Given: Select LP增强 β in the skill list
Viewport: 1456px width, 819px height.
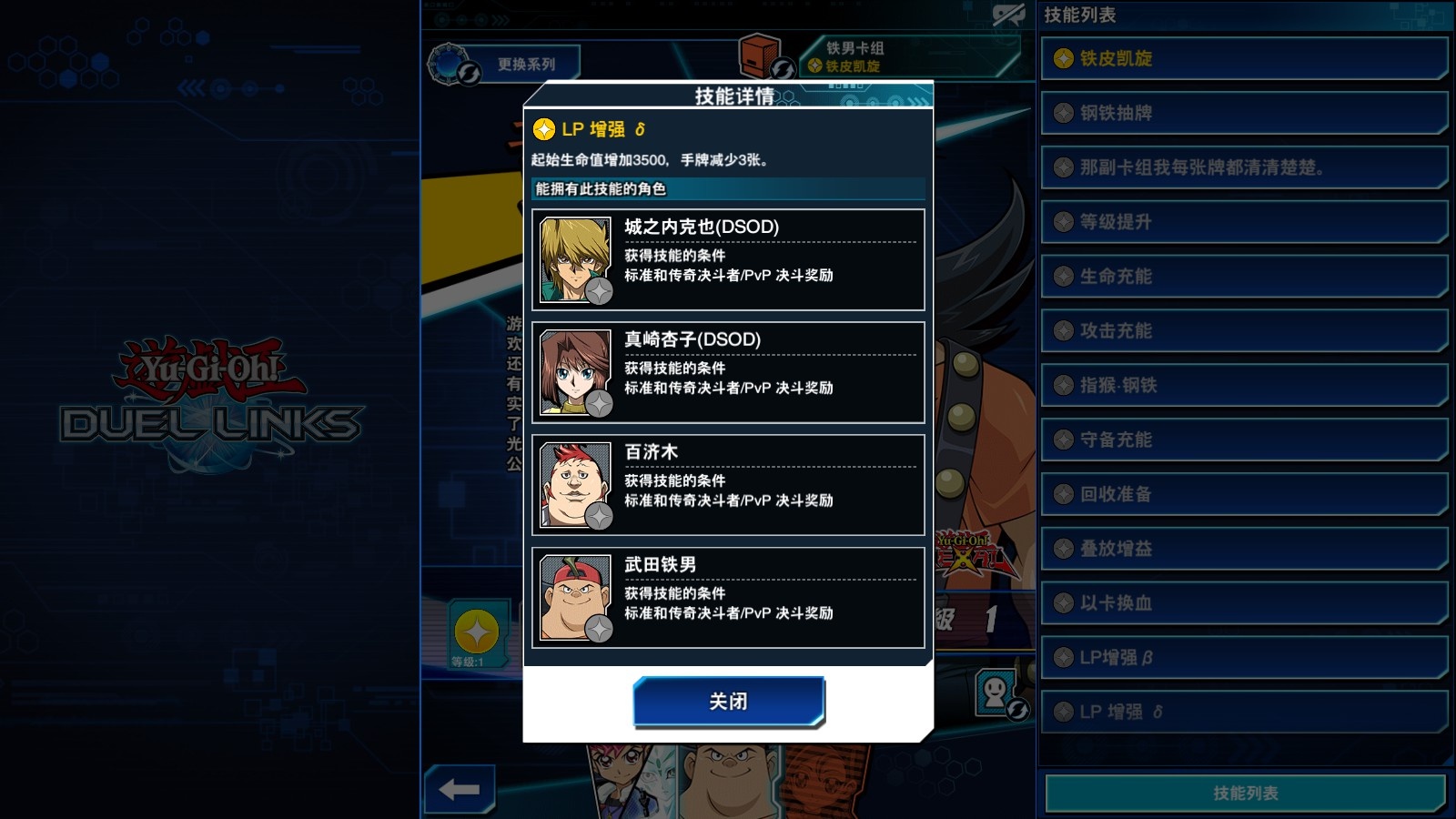Looking at the screenshot, I should [1245, 658].
